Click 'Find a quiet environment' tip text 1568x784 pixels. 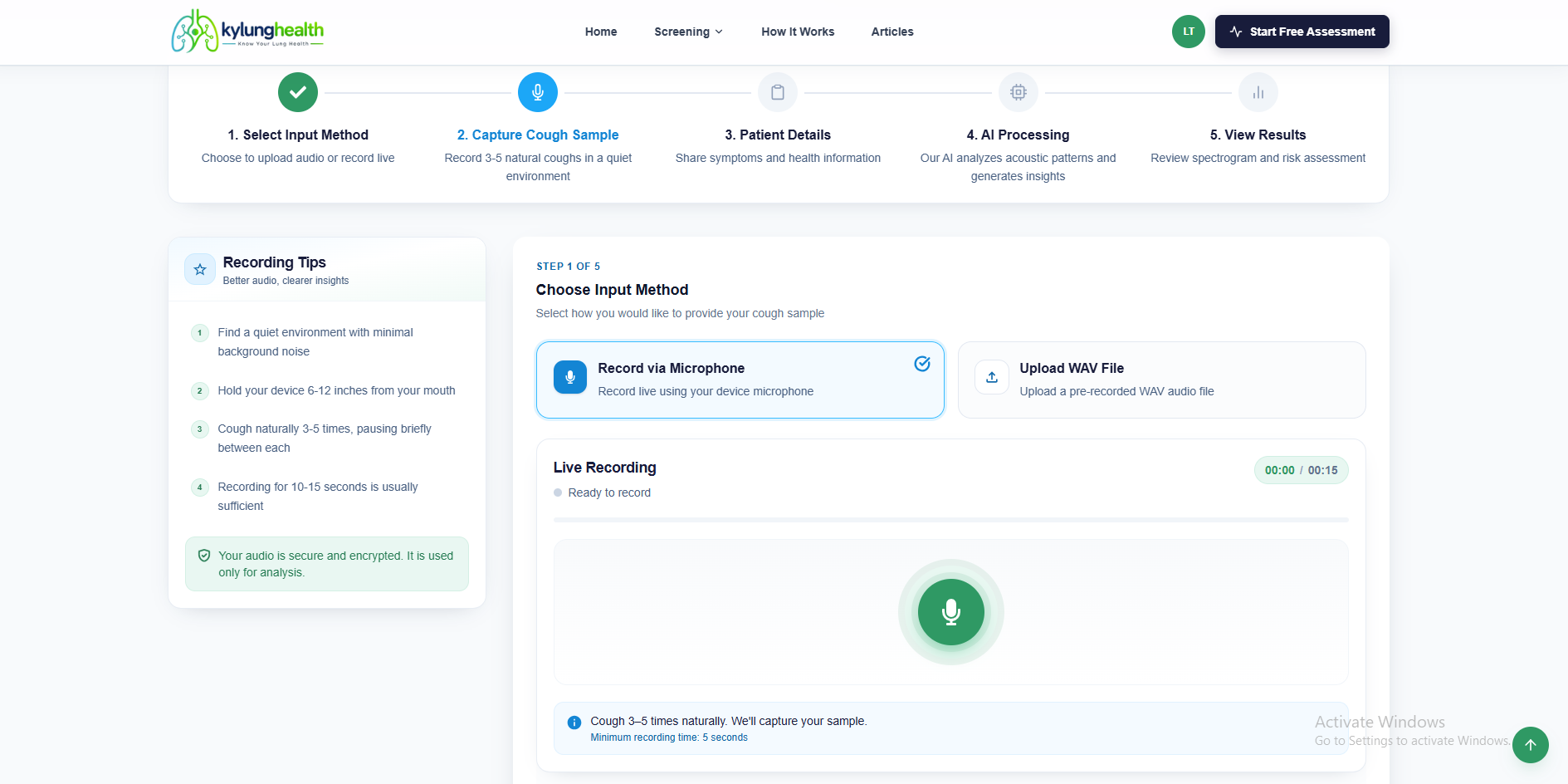click(x=315, y=341)
